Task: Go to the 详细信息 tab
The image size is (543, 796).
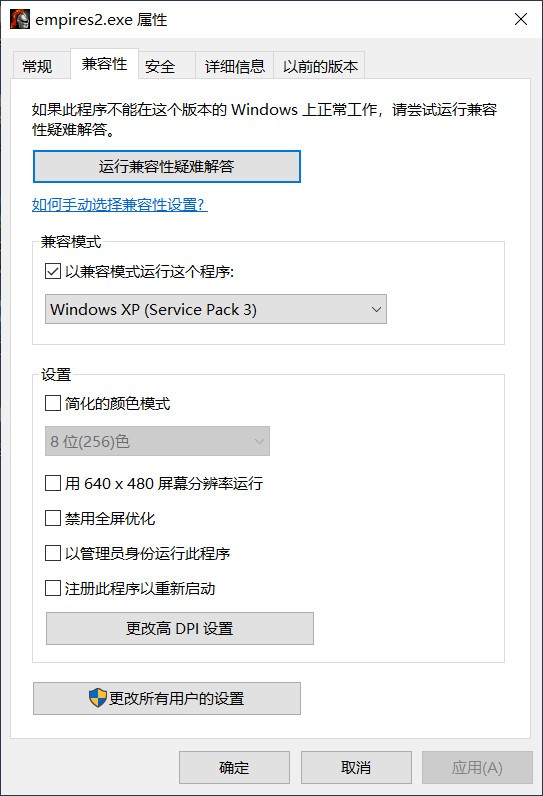Action: (234, 65)
